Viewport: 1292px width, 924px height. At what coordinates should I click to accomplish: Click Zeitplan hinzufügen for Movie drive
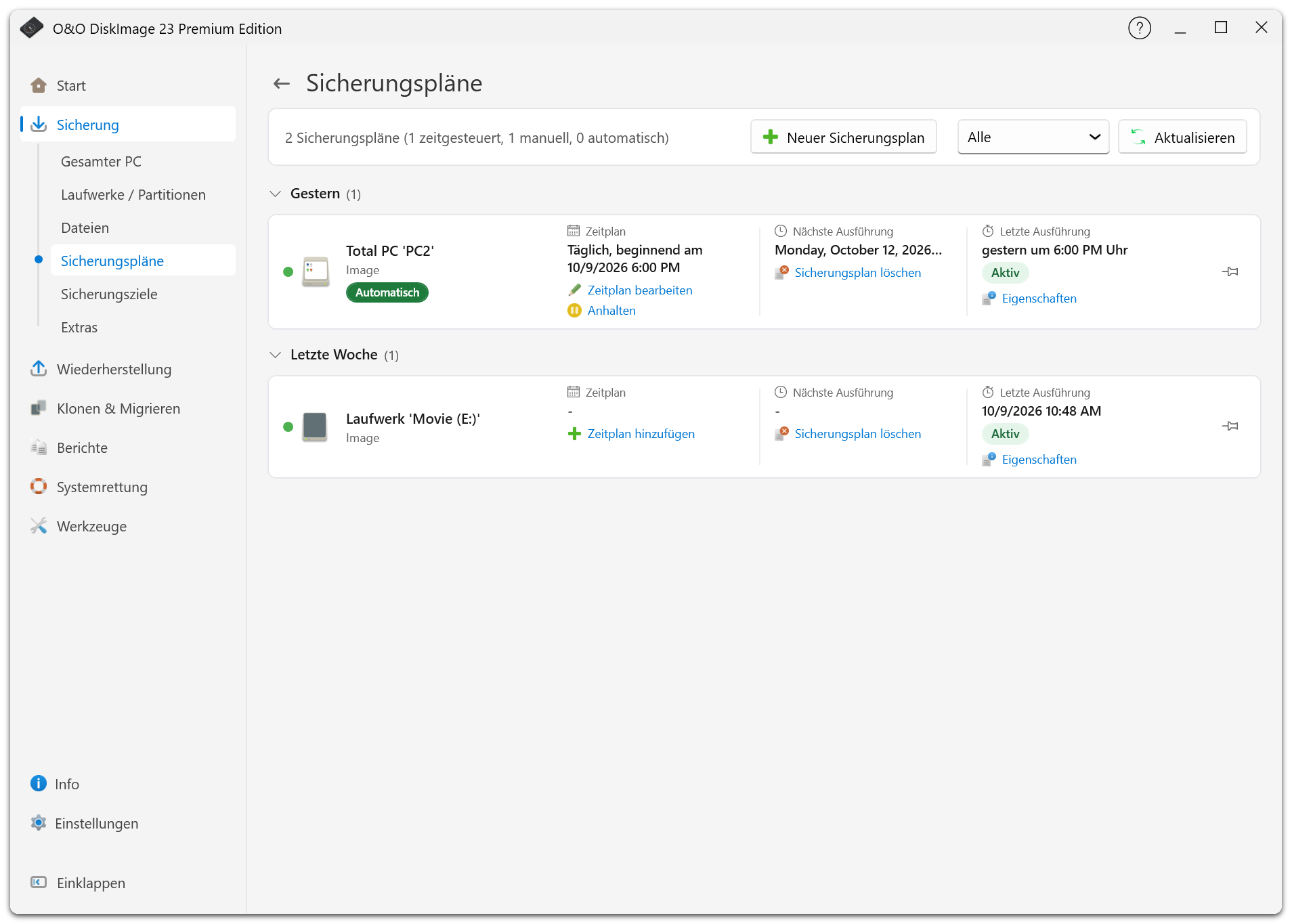point(641,433)
